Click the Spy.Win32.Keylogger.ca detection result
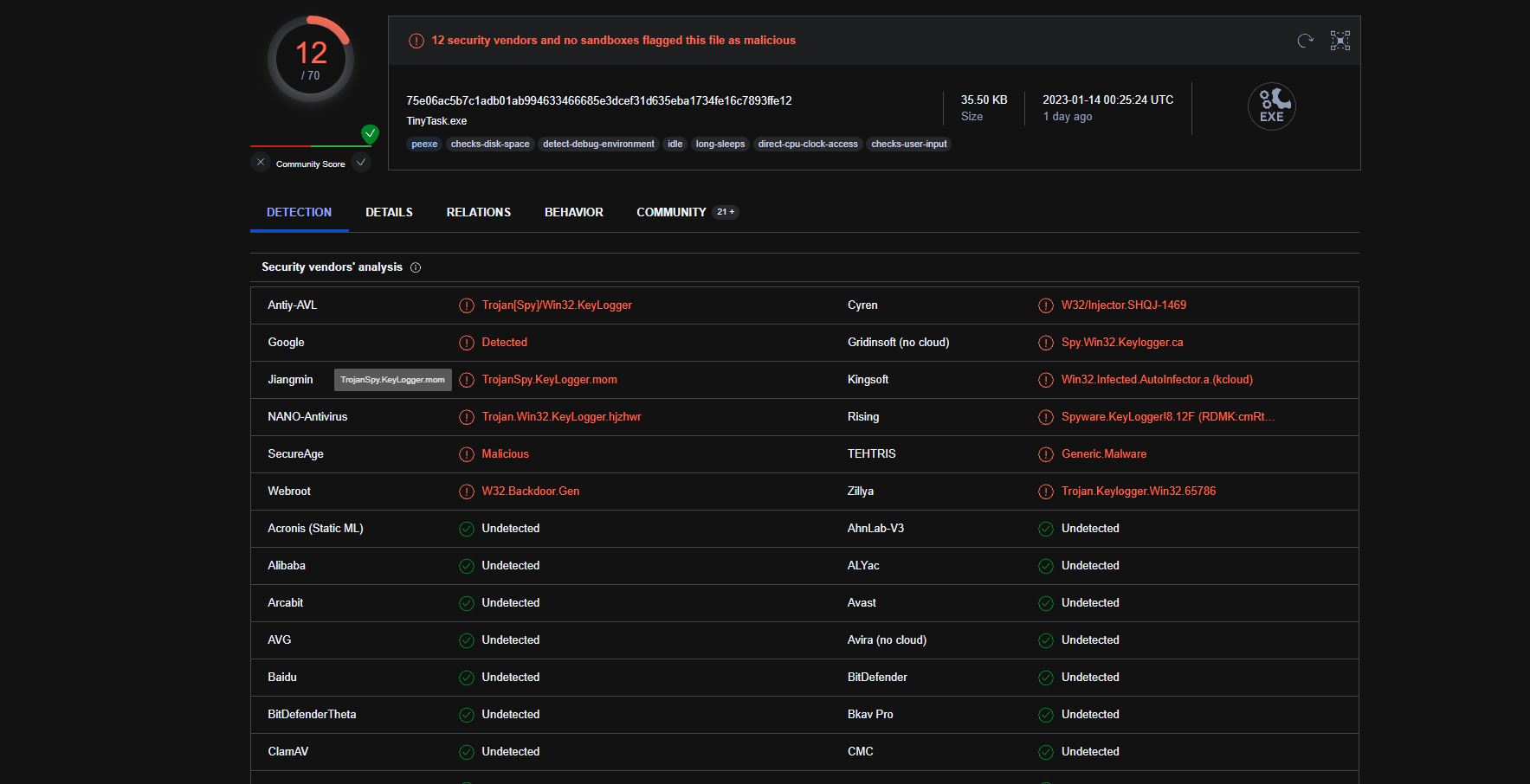The width and height of the screenshot is (1530, 784). point(1122,343)
